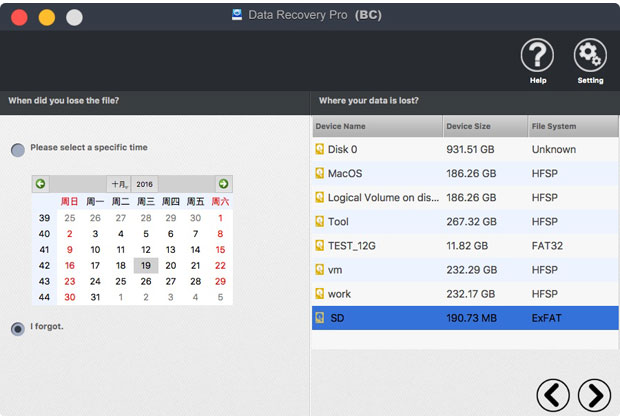Go back with the left arrow button

[x=553, y=395]
